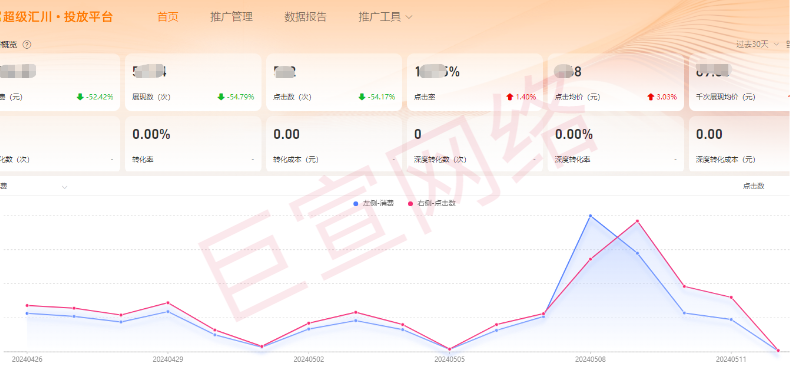Image resolution: width=790 pixels, height=370 pixels.
Task: Select the 深度转化率 0.00% card
Action: [616, 144]
